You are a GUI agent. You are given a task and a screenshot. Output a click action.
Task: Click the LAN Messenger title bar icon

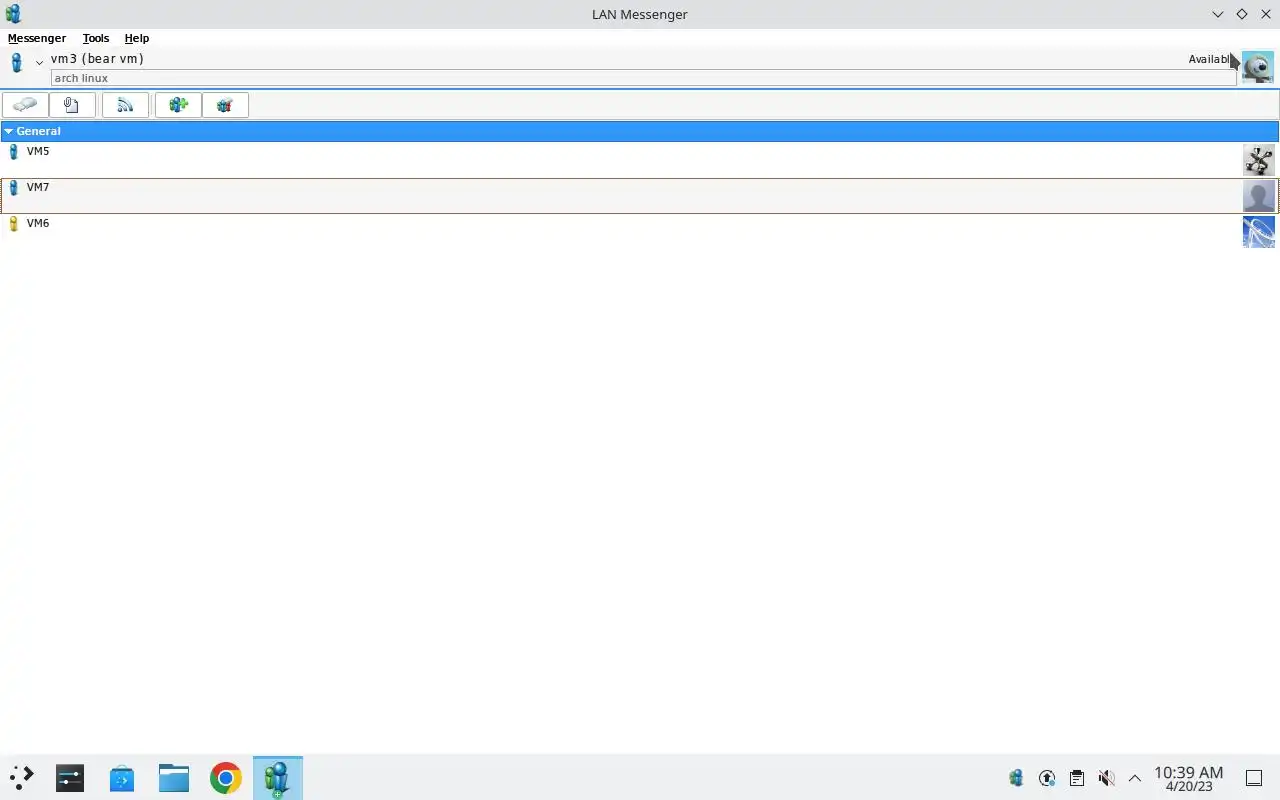click(x=13, y=14)
